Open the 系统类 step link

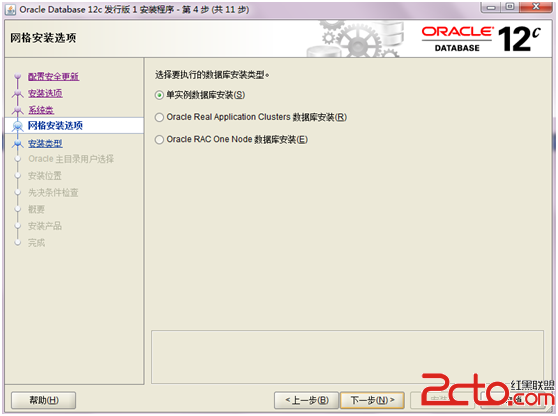(x=41, y=110)
